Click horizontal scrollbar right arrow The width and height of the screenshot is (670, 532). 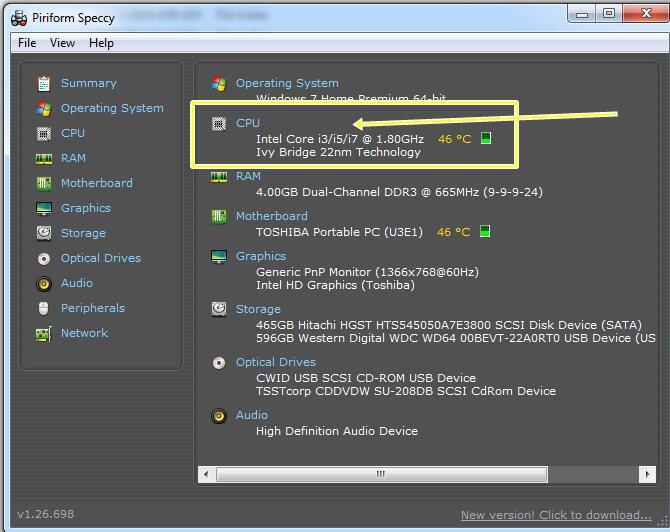click(647, 474)
